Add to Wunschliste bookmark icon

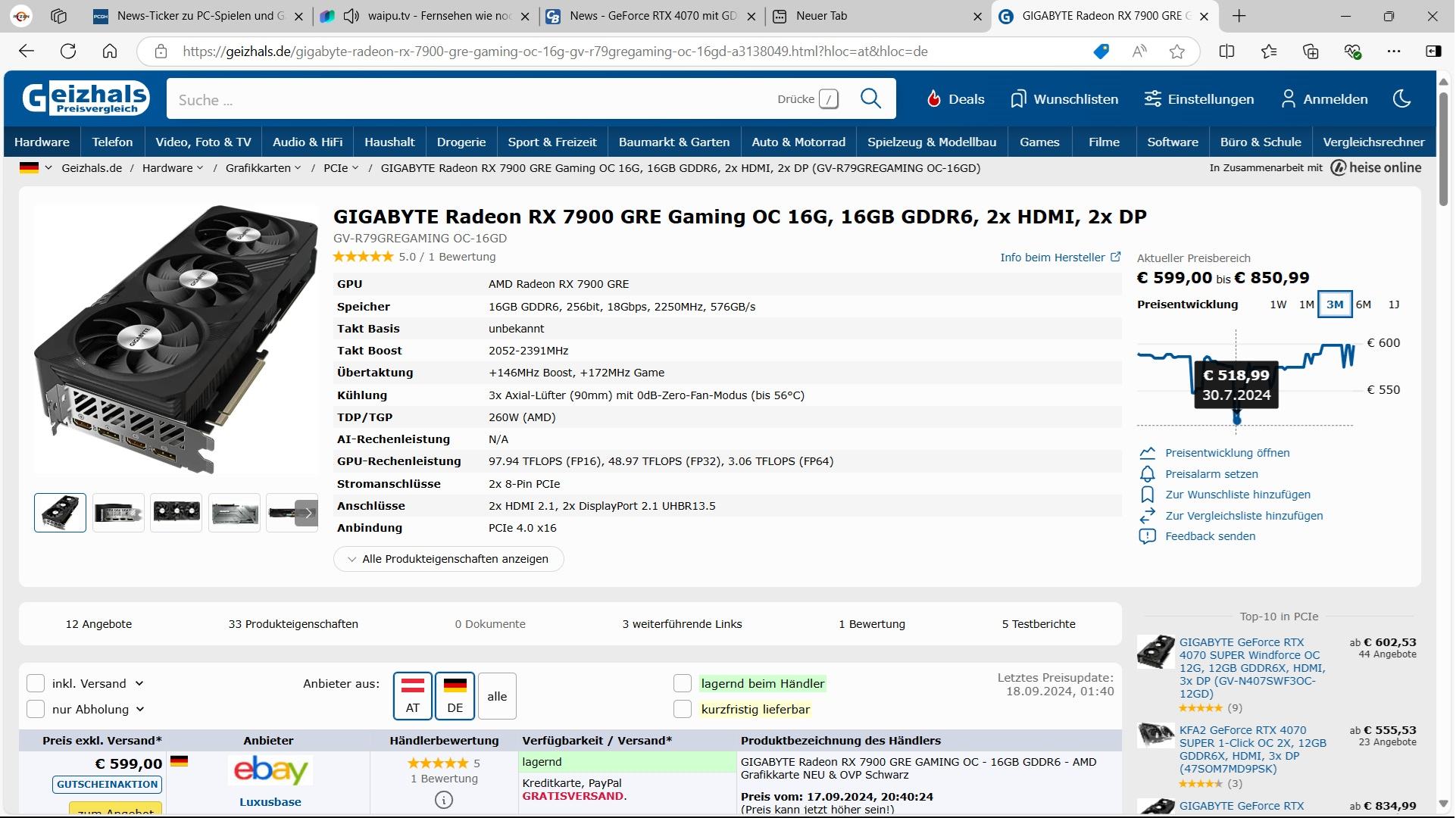(1147, 495)
